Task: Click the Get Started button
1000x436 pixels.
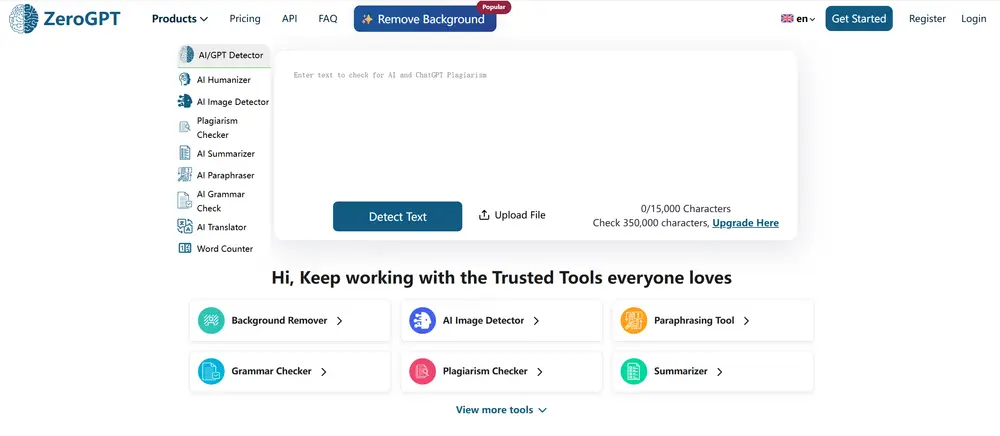Action: click(858, 18)
